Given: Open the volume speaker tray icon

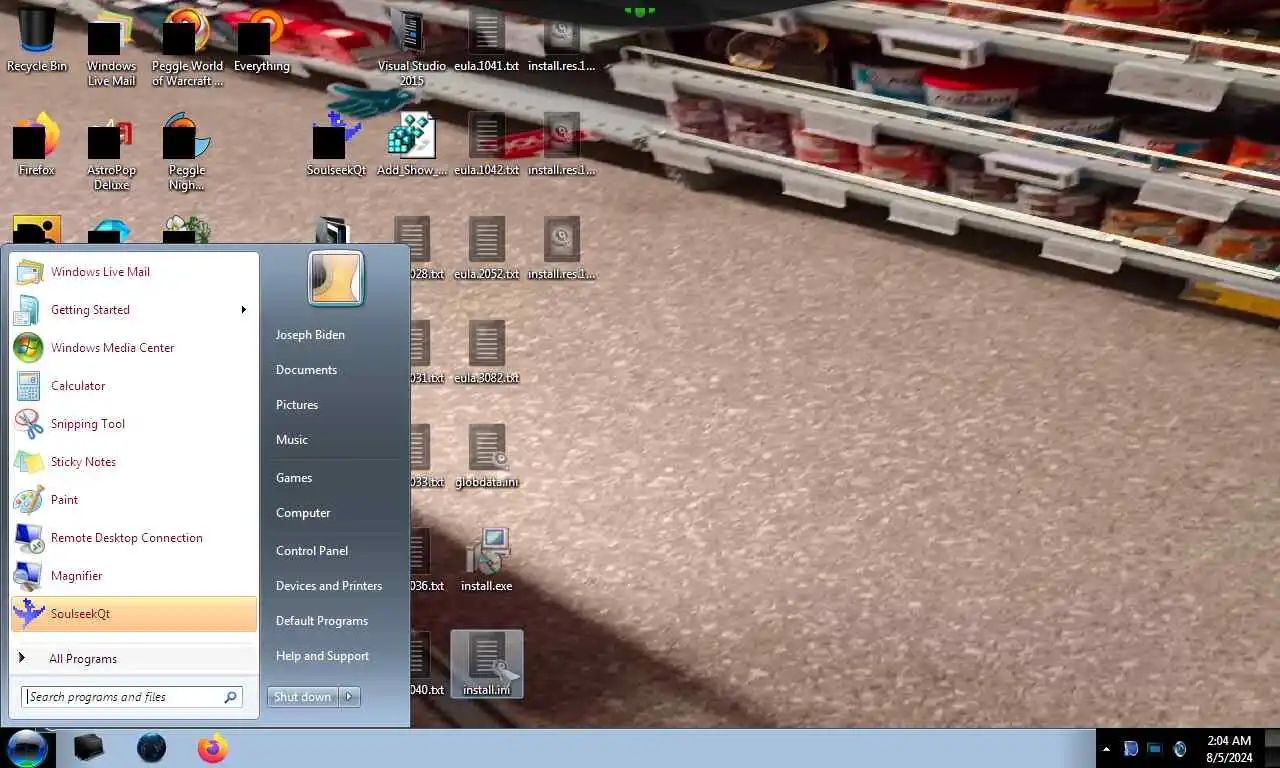Looking at the screenshot, I should [1180, 749].
